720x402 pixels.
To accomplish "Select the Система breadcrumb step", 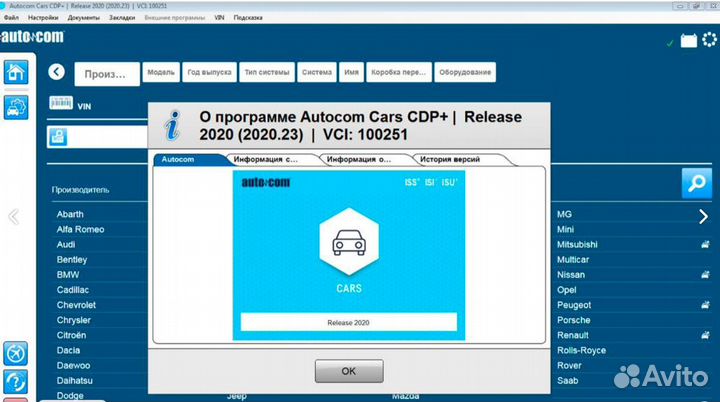I will tap(317, 72).
